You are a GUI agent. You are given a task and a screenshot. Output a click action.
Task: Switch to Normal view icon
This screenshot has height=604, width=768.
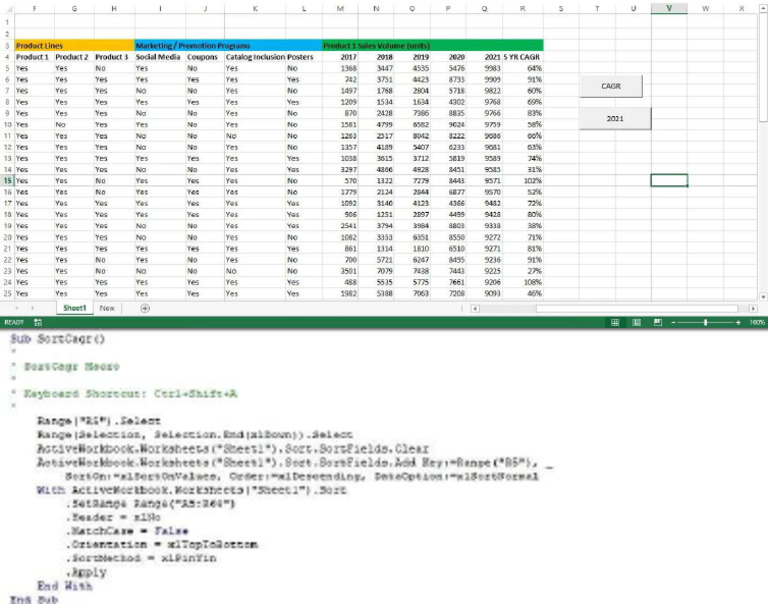(x=617, y=323)
